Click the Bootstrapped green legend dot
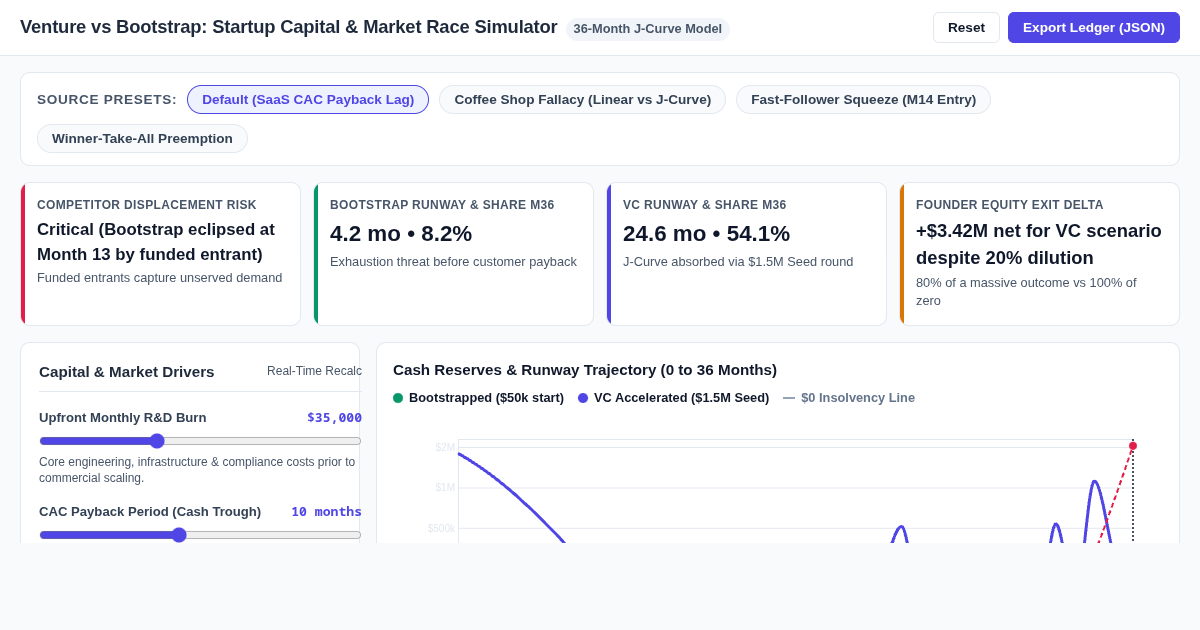 coord(398,398)
